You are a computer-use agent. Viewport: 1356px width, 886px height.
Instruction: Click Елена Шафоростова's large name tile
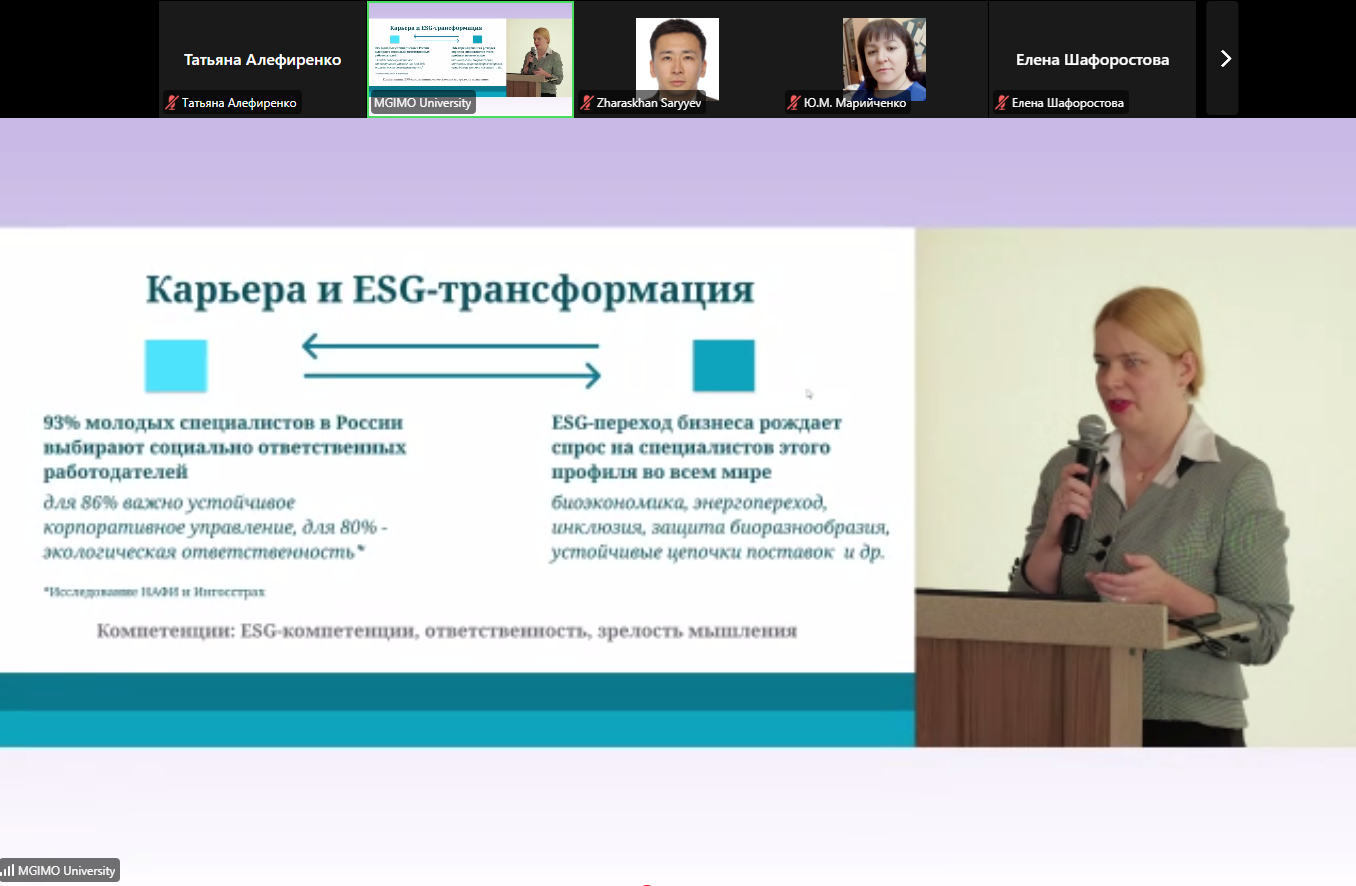1092,59
